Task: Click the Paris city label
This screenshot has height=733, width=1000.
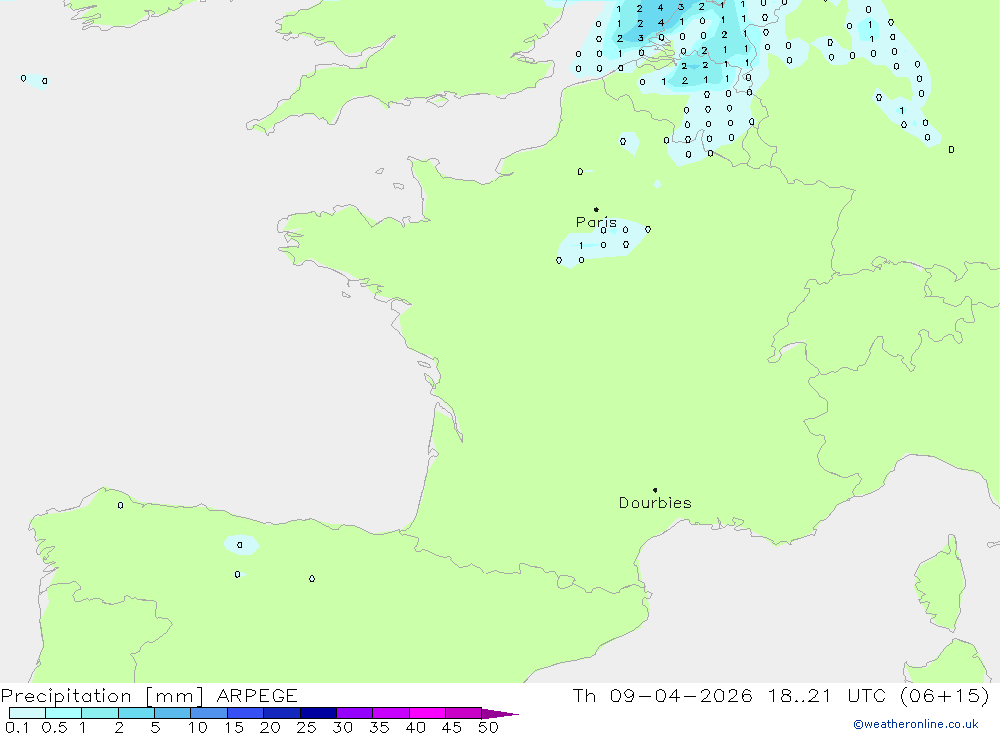Action: pos(596,222)
